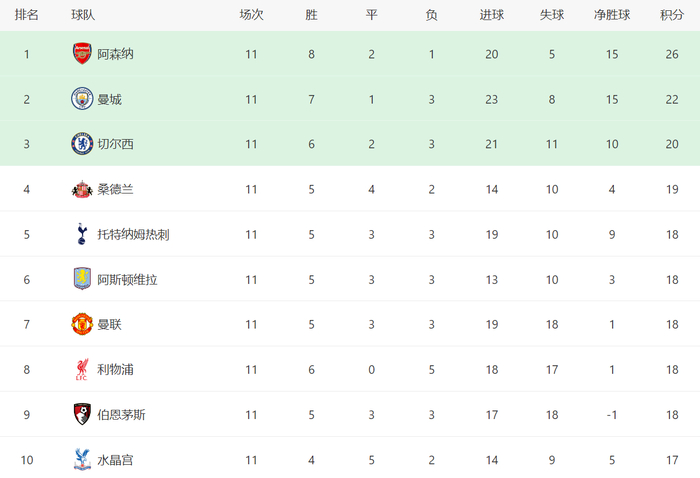
Task: Click the Chelsea club badge icon
Action: click(82, 144)
